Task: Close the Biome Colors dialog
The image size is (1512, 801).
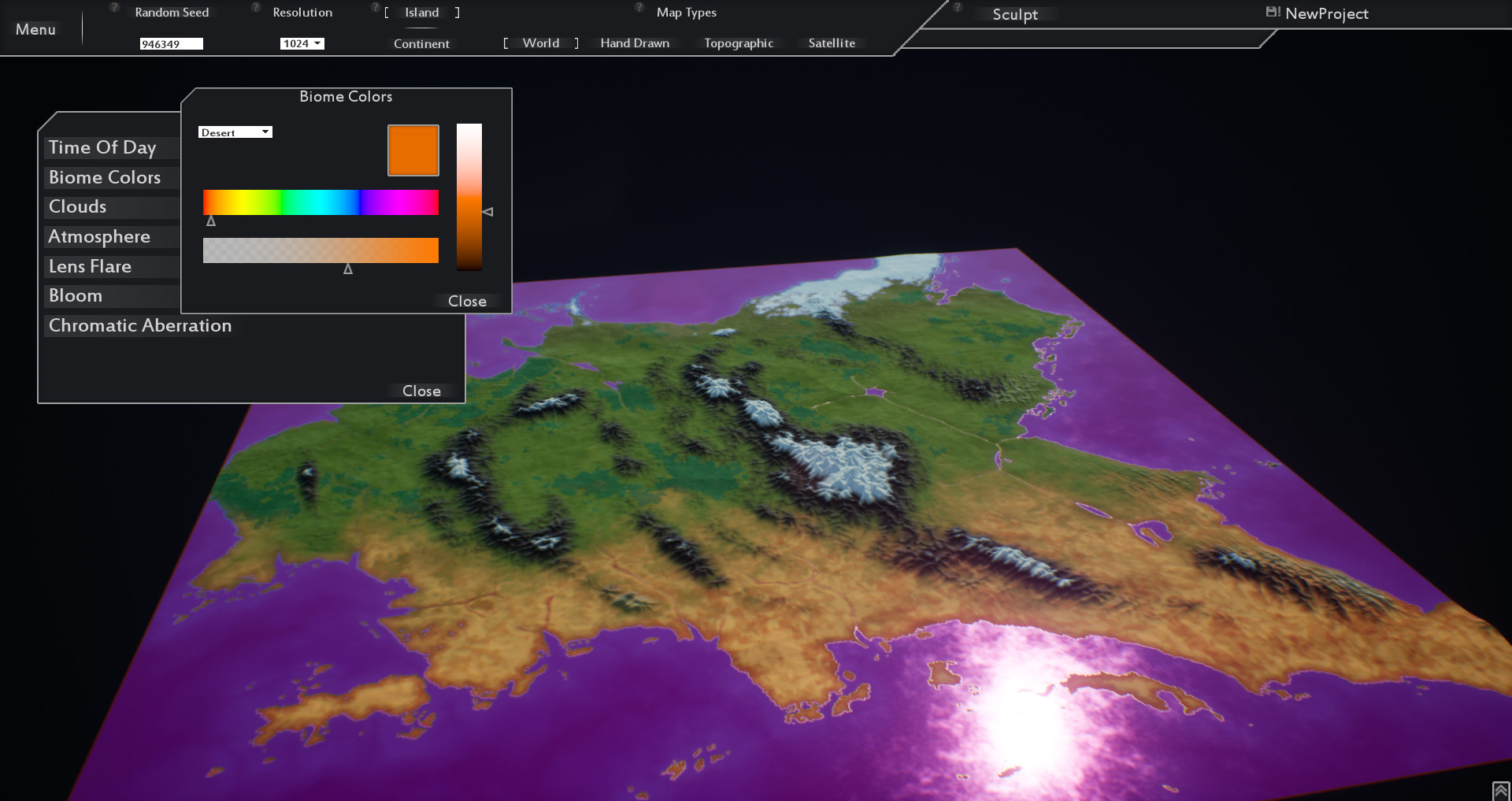Action: (x=467, y=301)
